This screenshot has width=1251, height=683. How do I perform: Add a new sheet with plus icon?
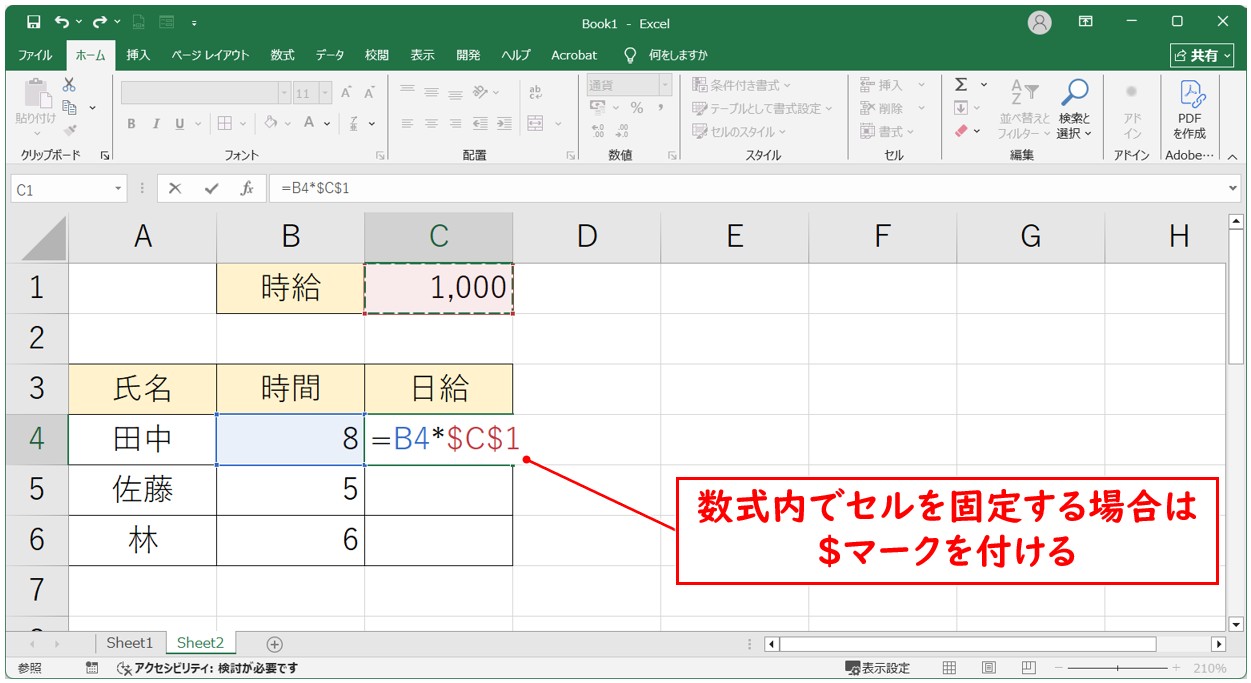275,644
